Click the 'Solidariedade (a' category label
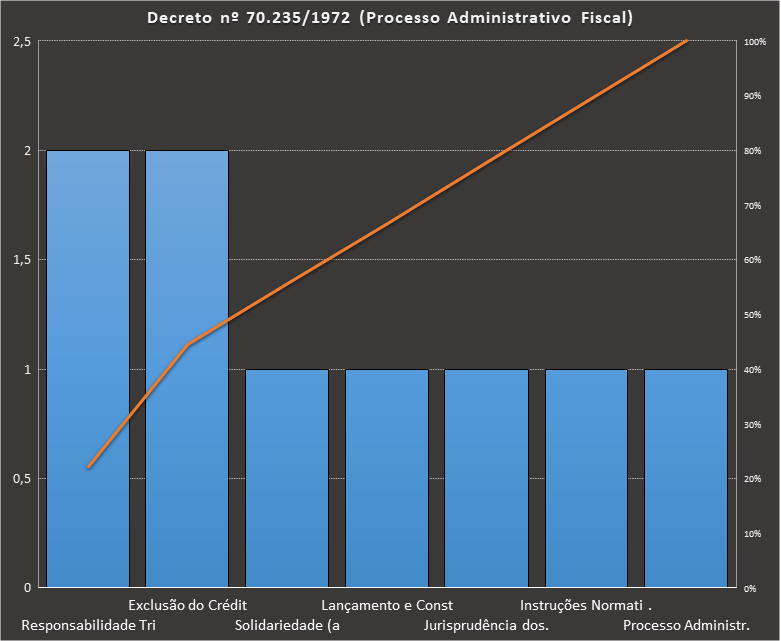The width and height of the screenshot is (781, 641). (288, 626)
